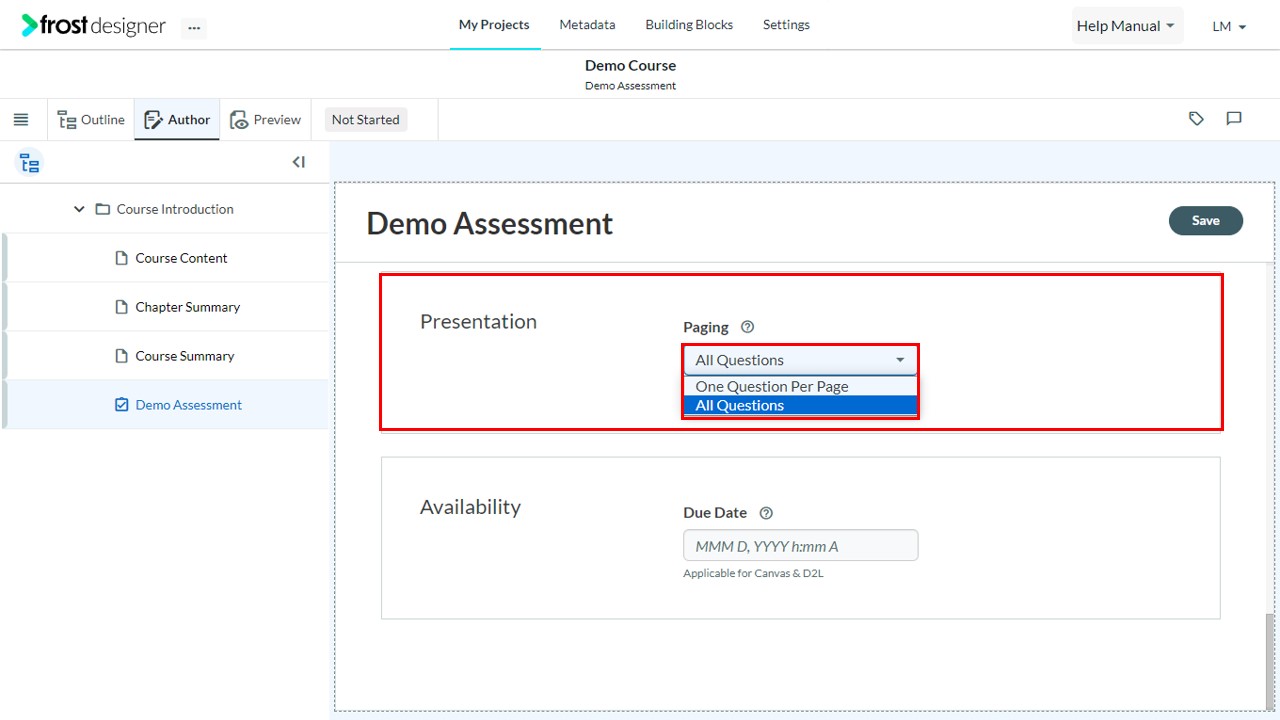Click the vertical scrollbar on the right

click(1270, 660)
